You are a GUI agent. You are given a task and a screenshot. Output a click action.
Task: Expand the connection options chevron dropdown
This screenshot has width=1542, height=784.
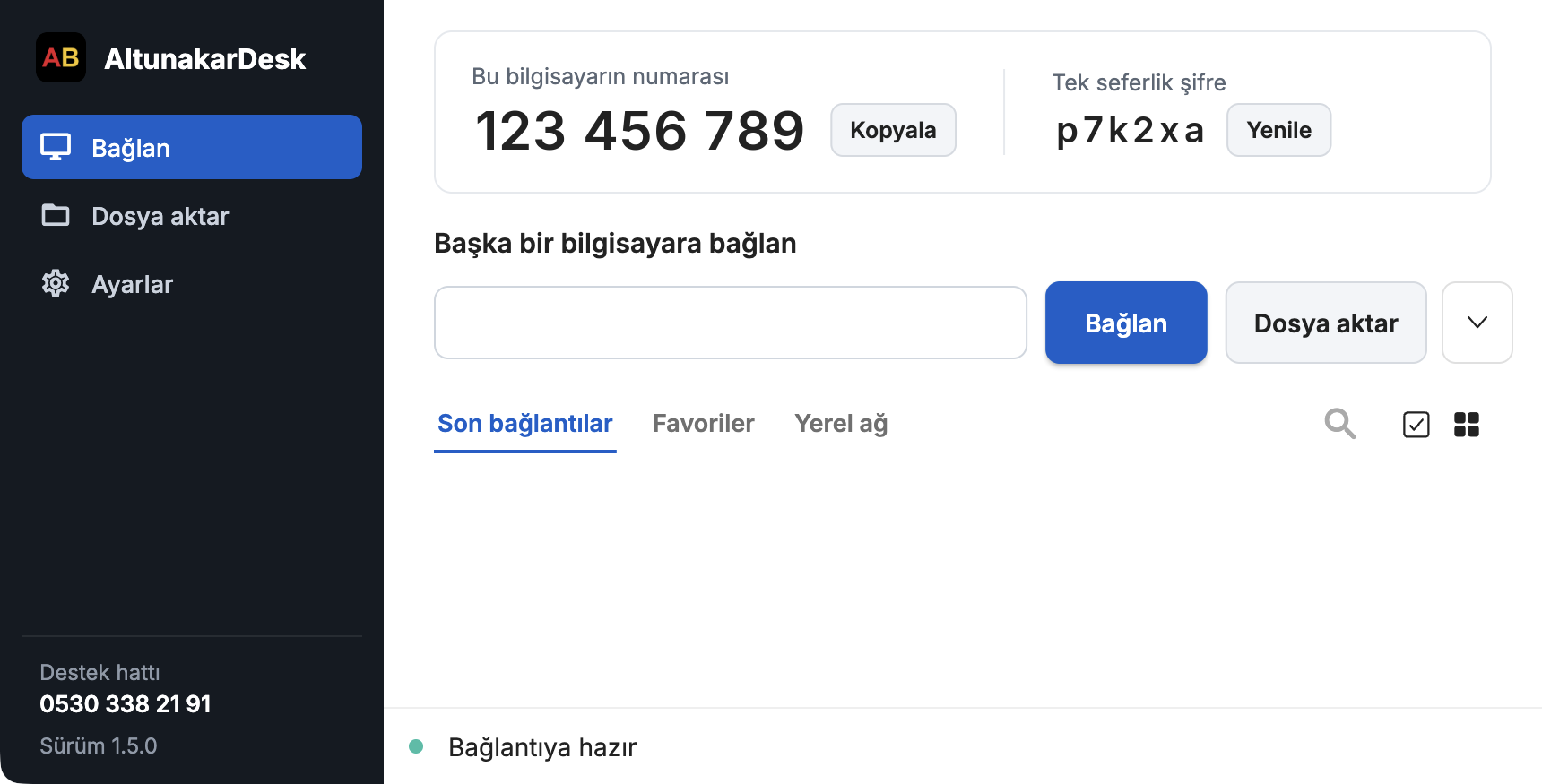pyautogui.click(x=1477, y=323)
